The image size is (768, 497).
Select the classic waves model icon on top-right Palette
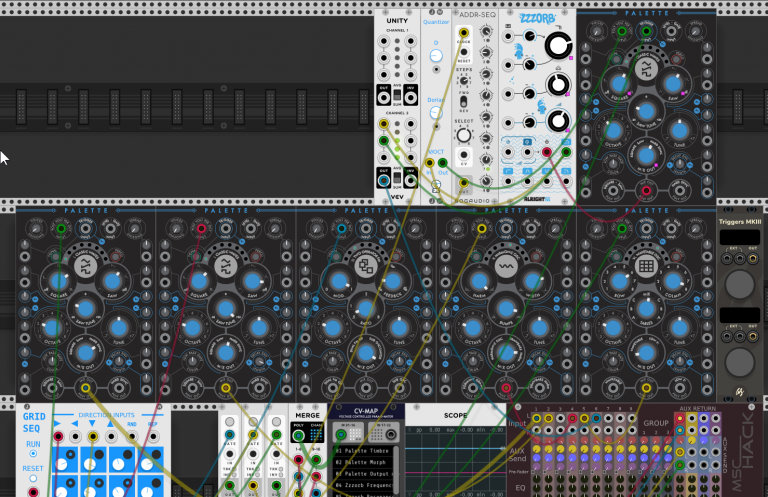coord(646,69)
